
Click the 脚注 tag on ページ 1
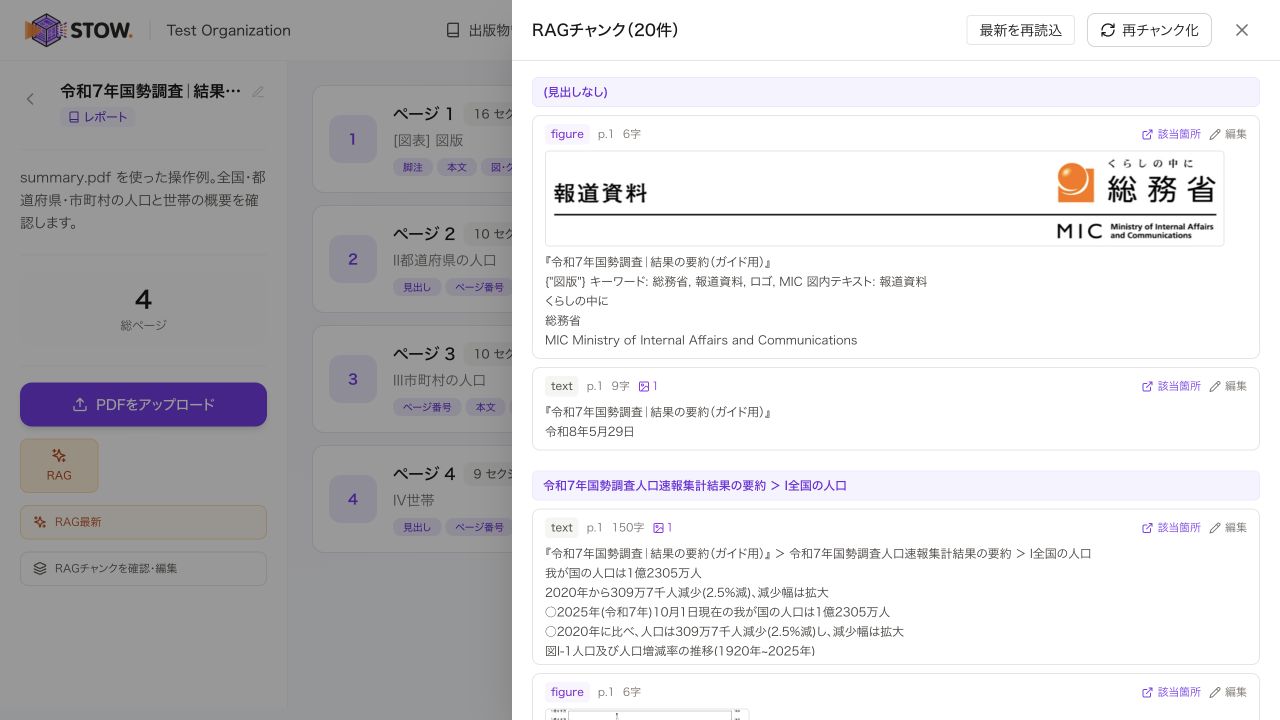(x=413, y=167)
